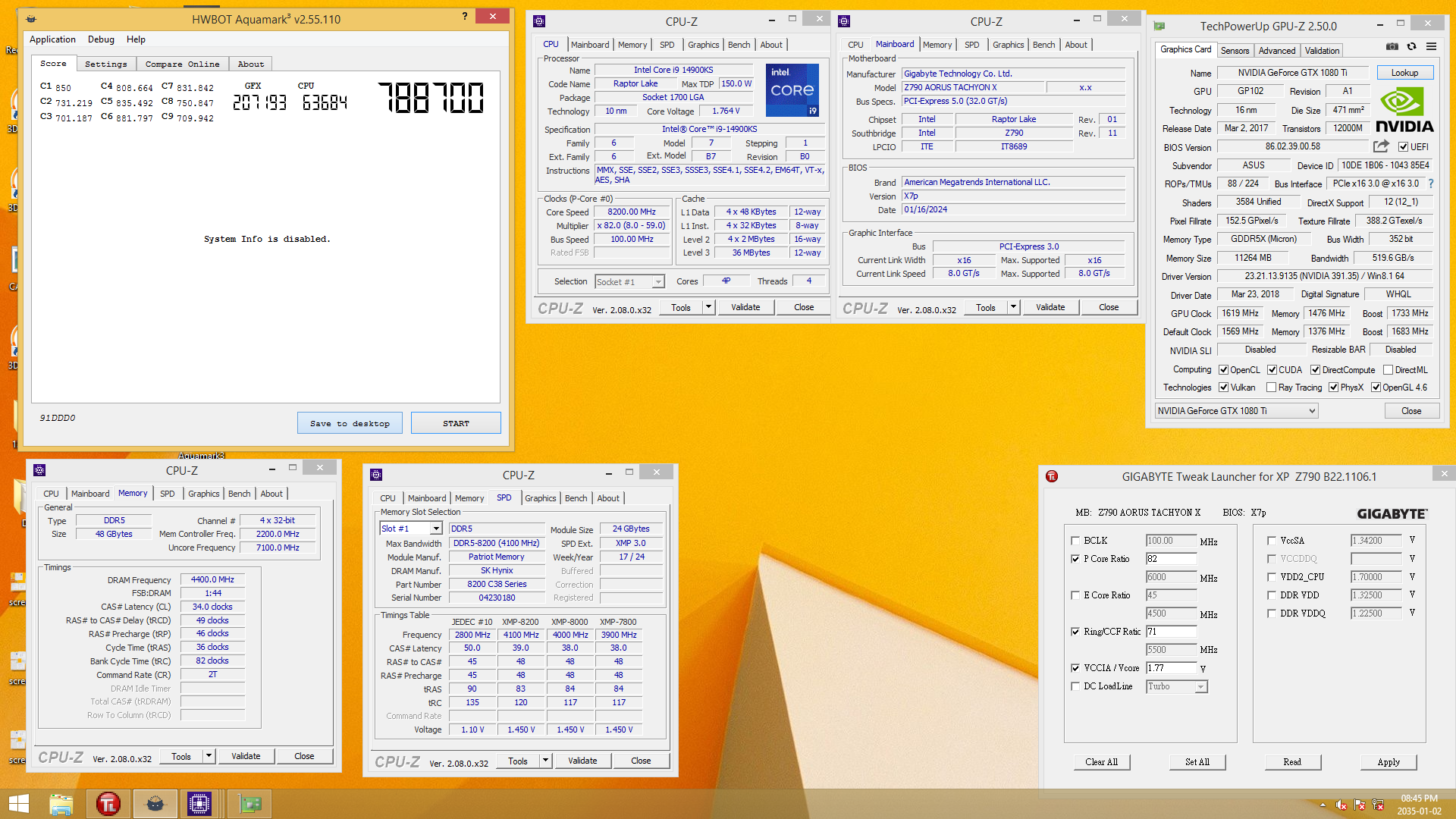Click the BIOS export share icon in GPU-Z

(x=1381, y=146)
